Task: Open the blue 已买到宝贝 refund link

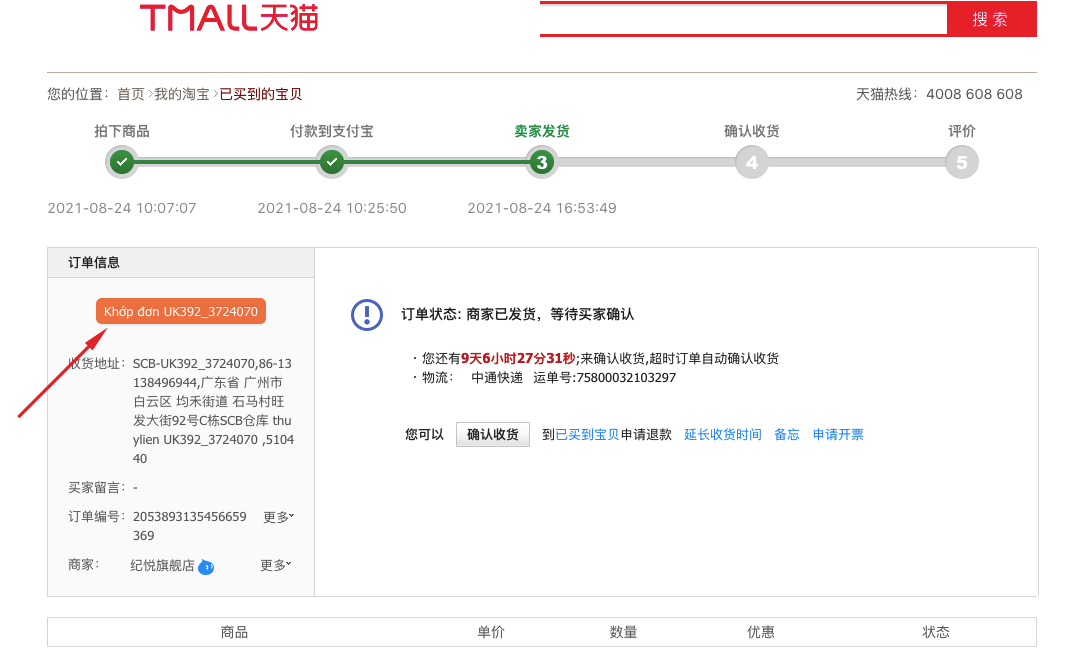Action: [587, 434]
